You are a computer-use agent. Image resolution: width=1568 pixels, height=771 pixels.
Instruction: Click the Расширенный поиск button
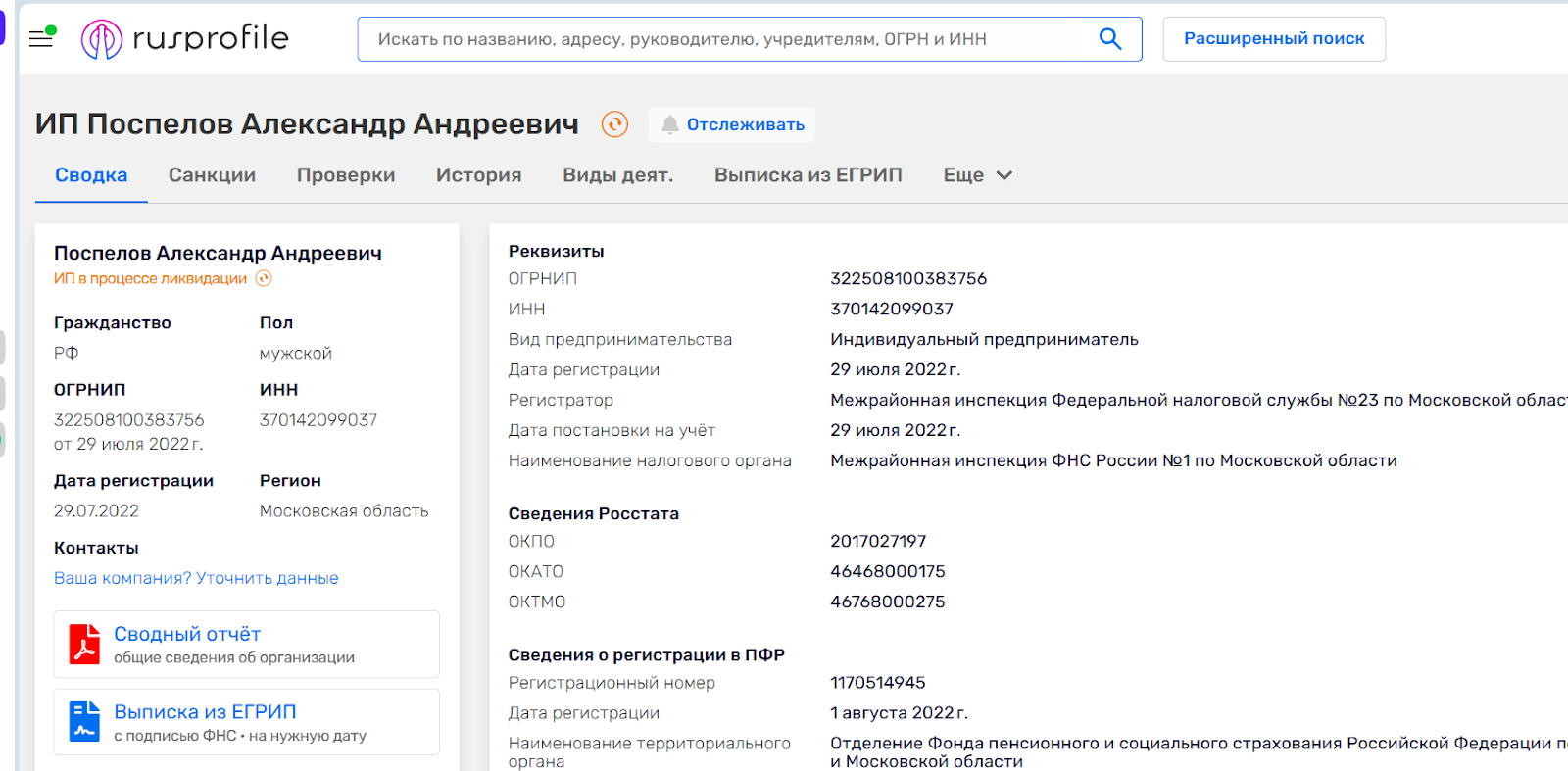point(1273,39)
